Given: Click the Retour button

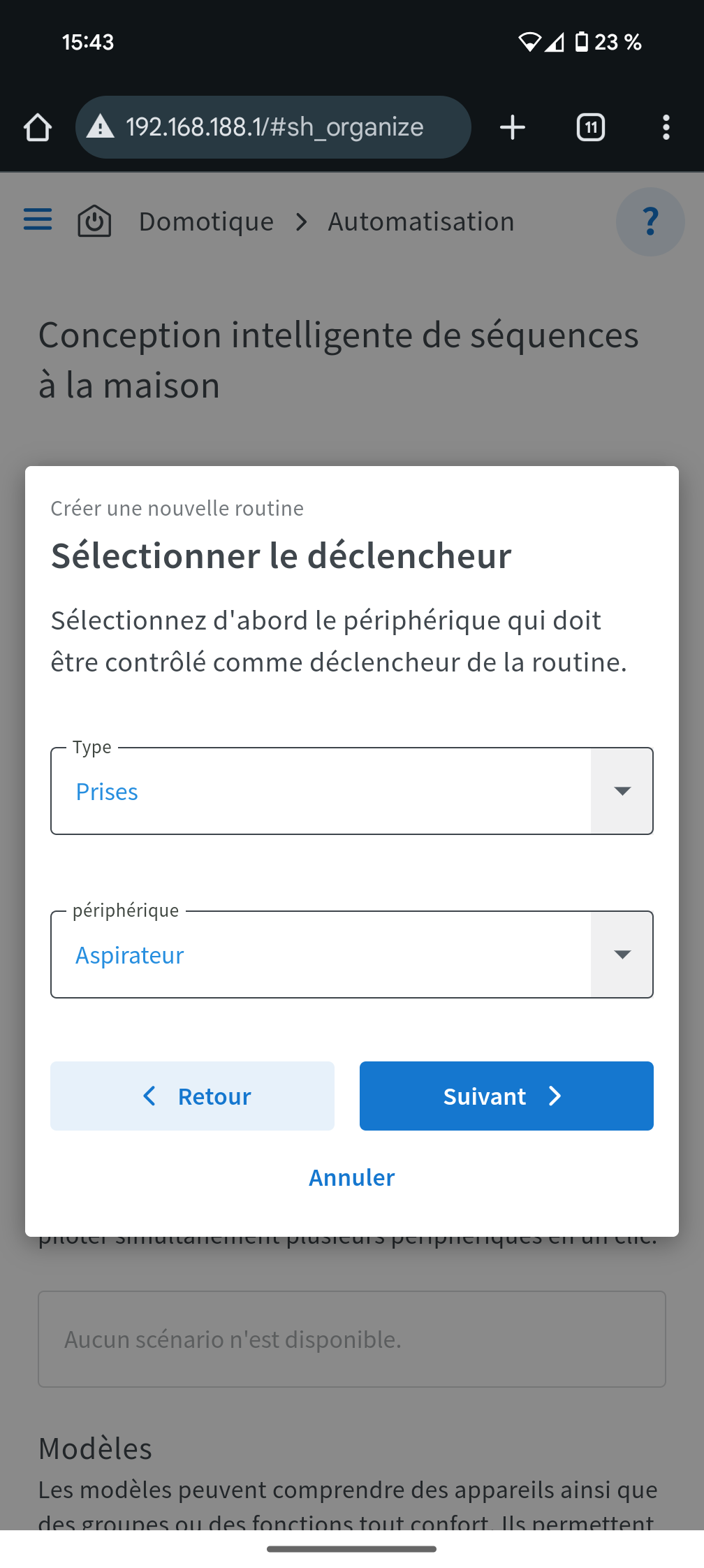Looking at the screenshot, I should (192, 1096).
